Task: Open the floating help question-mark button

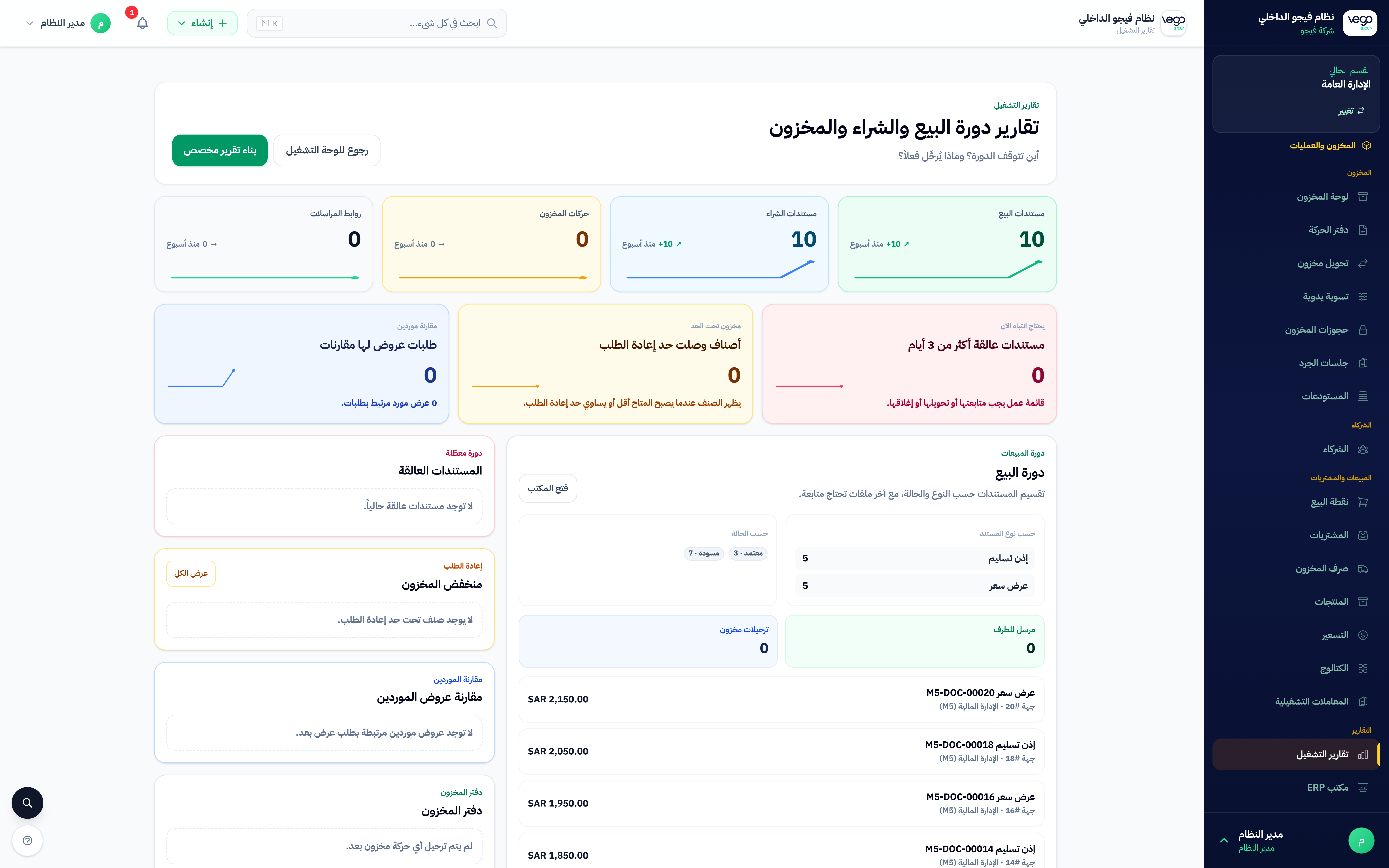Action: [27, 841]
